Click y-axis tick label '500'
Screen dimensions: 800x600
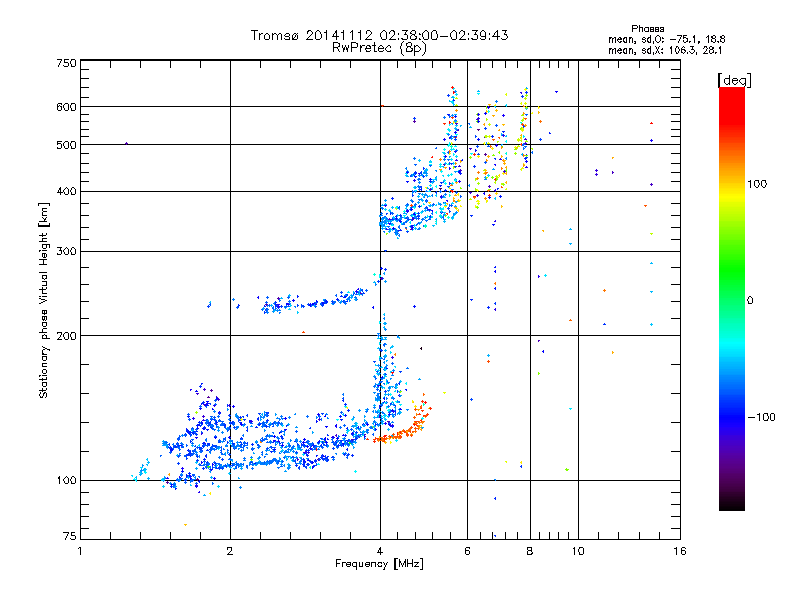click(66, 145)
